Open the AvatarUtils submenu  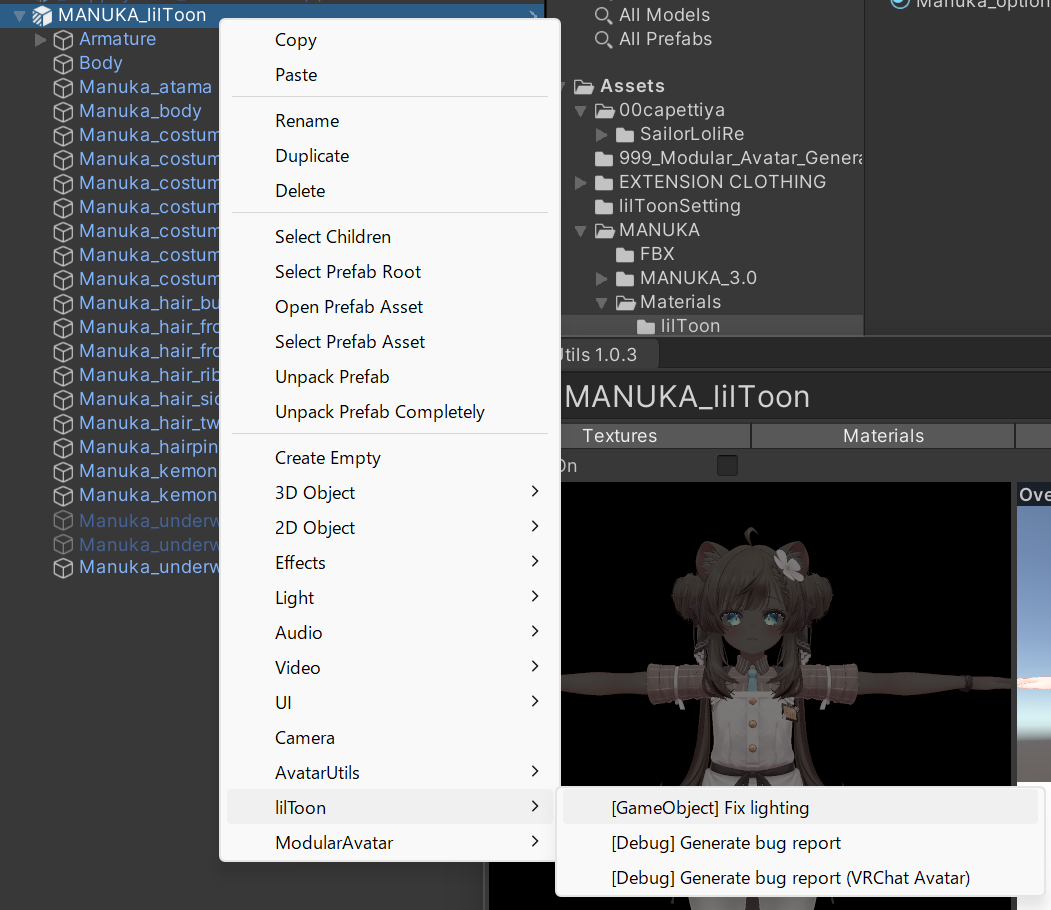[389, 772]
